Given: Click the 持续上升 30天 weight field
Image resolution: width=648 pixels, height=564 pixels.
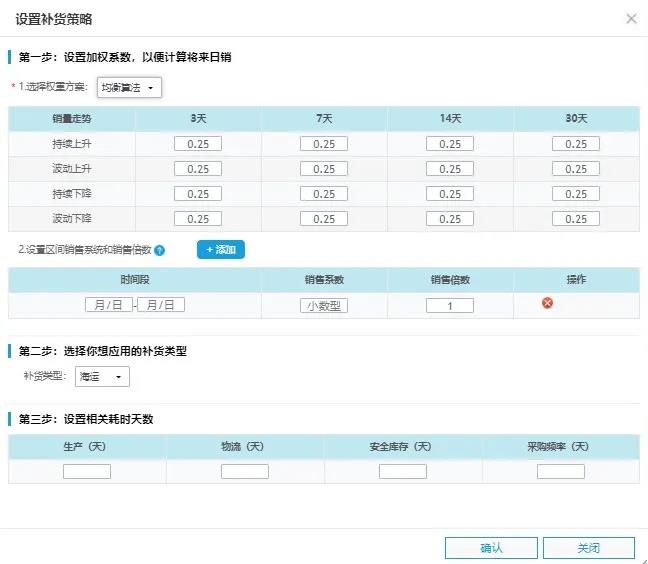Looking at the screenshot, I should [576, 144].
